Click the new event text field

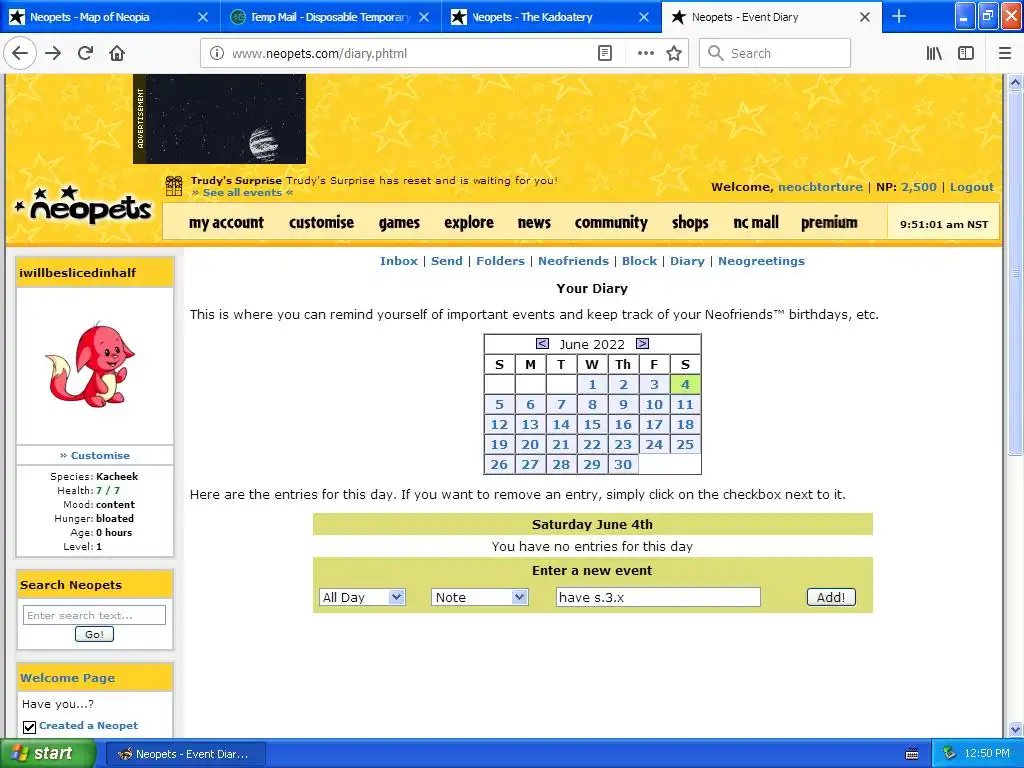tap(658, 597)
